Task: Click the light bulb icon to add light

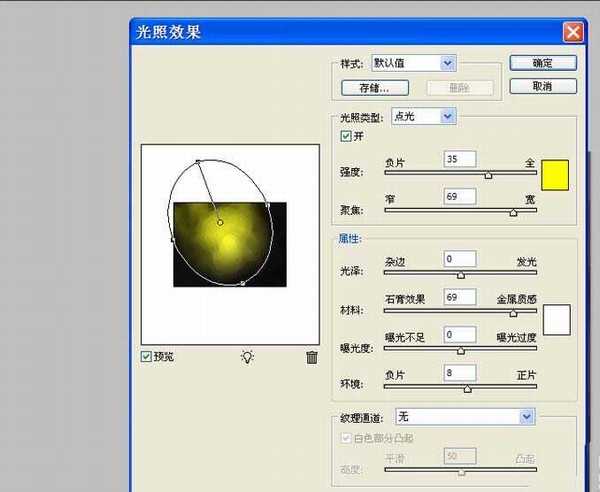Action: point(248,357)
